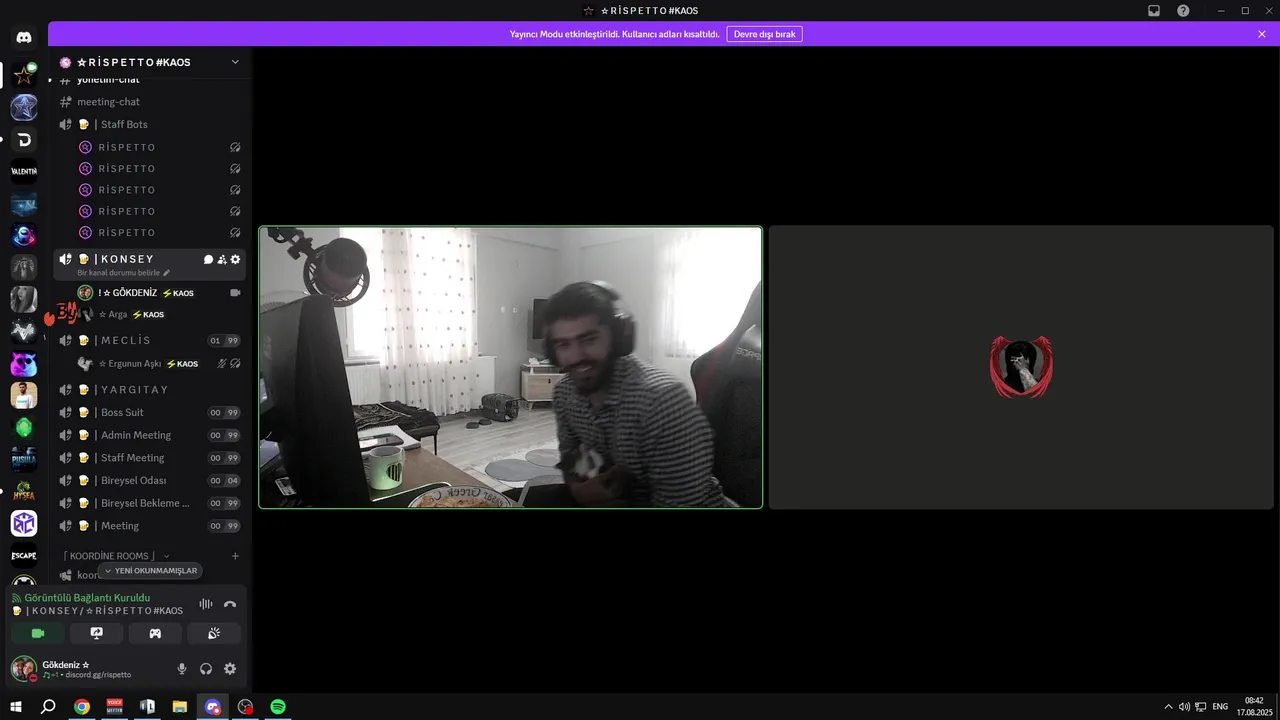Open Google Chrome from the taskbar
Viewport: 1280px width, 720px height.
[82, 707]
